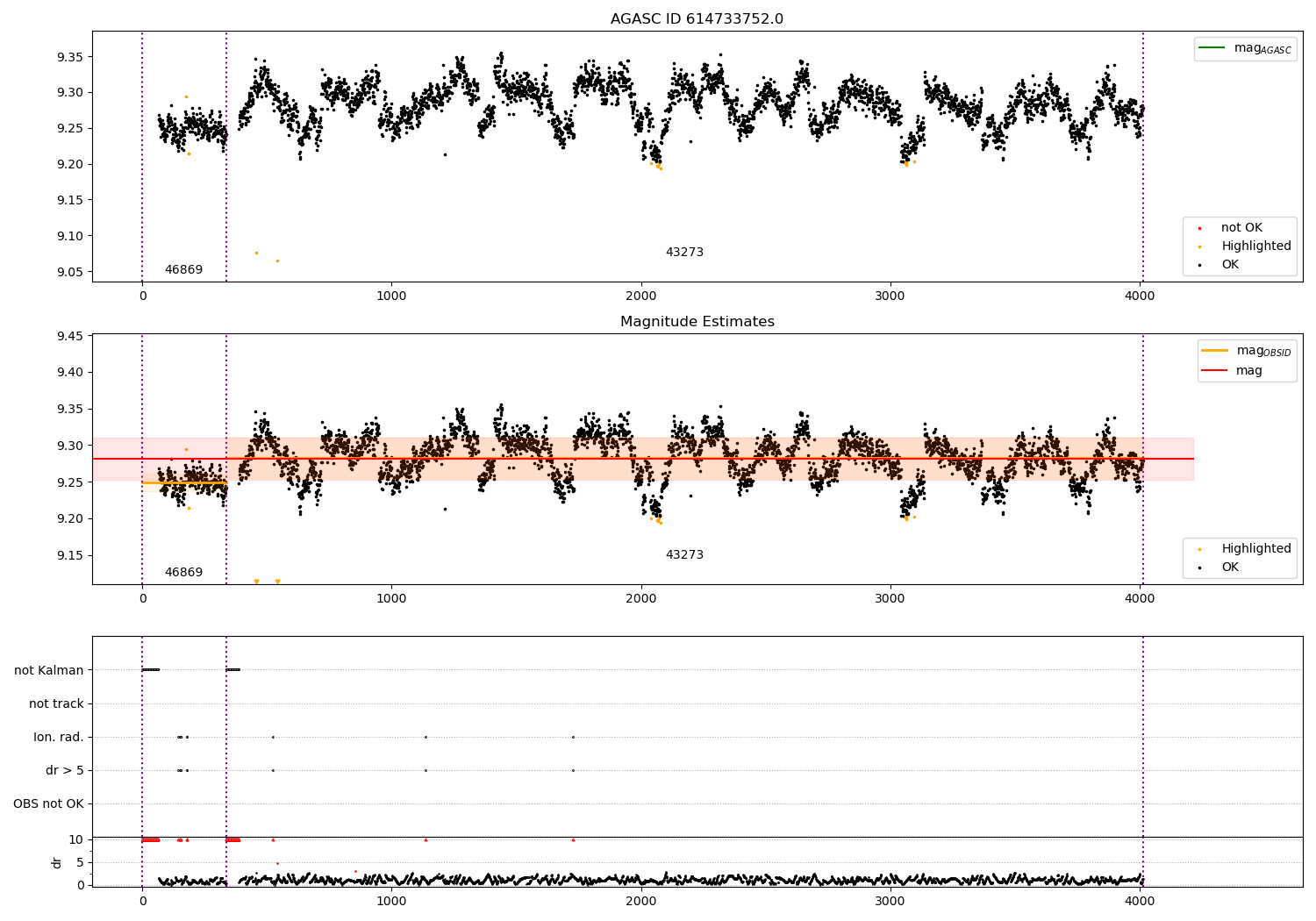The height and width of the screenshot is (921, 1316).
Task: Click the '9.45' y-tick in middle plot
Action: [69, 337]
